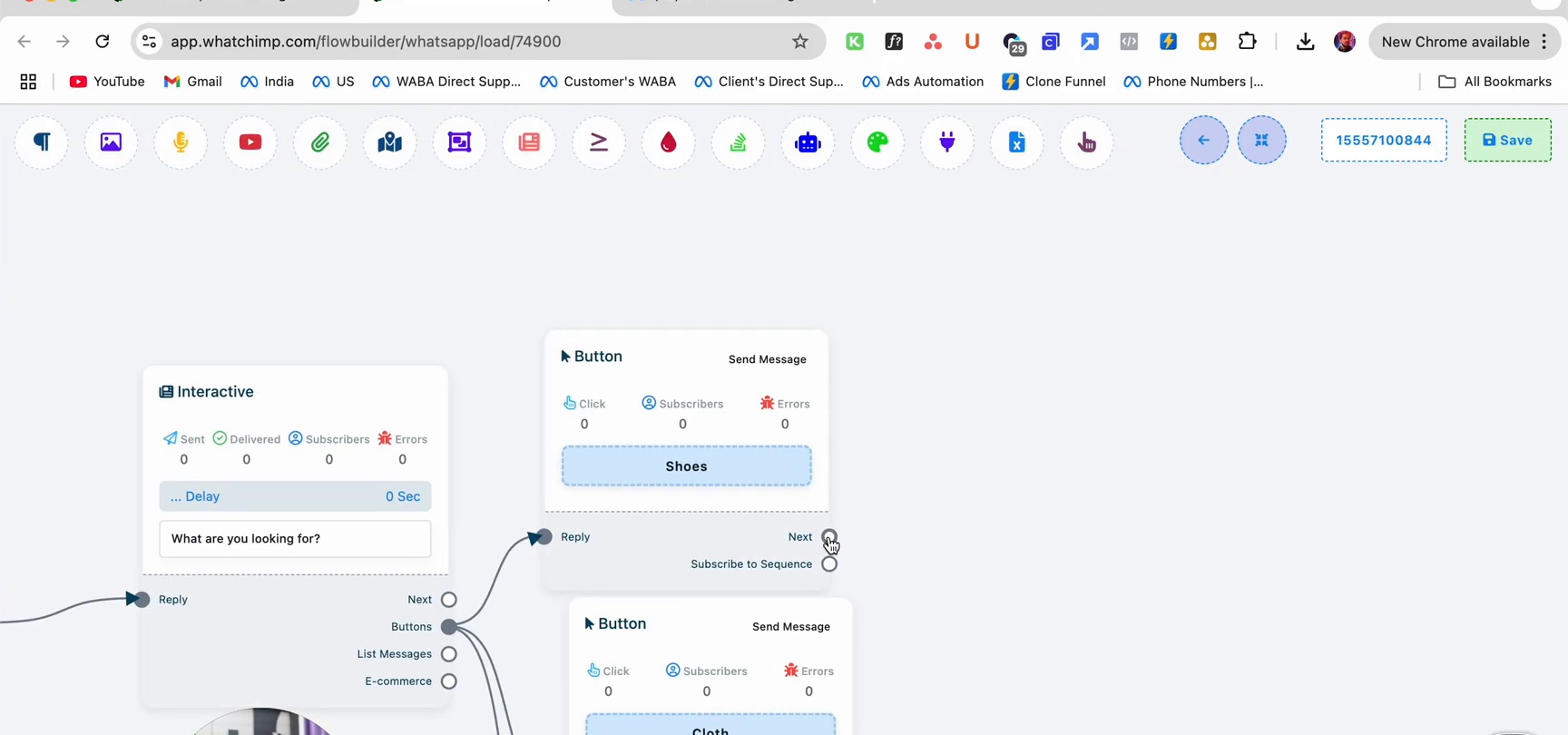This screenshot has width=1568, height=735.
Task: Open the Chrome three-dot menu
Action: tap(1544, 42)
